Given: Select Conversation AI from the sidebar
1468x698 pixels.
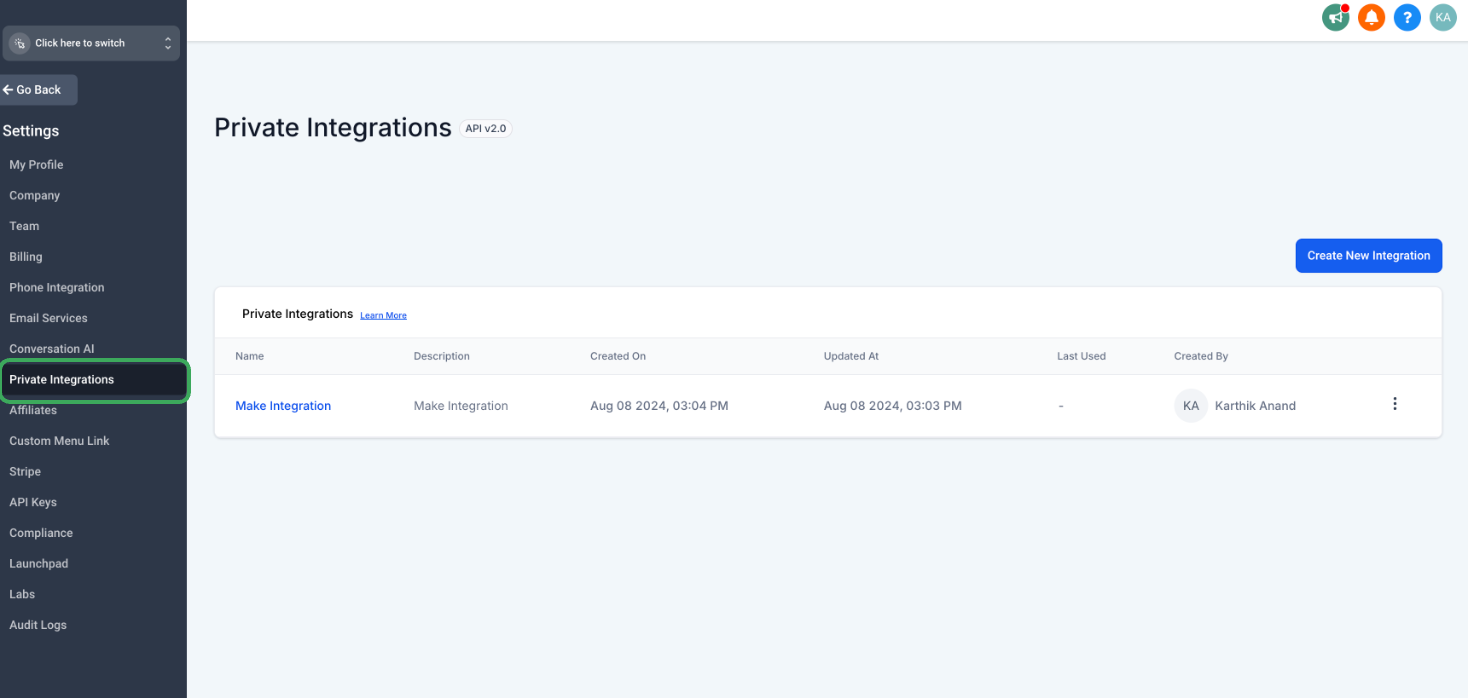Looking at the screenshot, I should tap(51, 349).
